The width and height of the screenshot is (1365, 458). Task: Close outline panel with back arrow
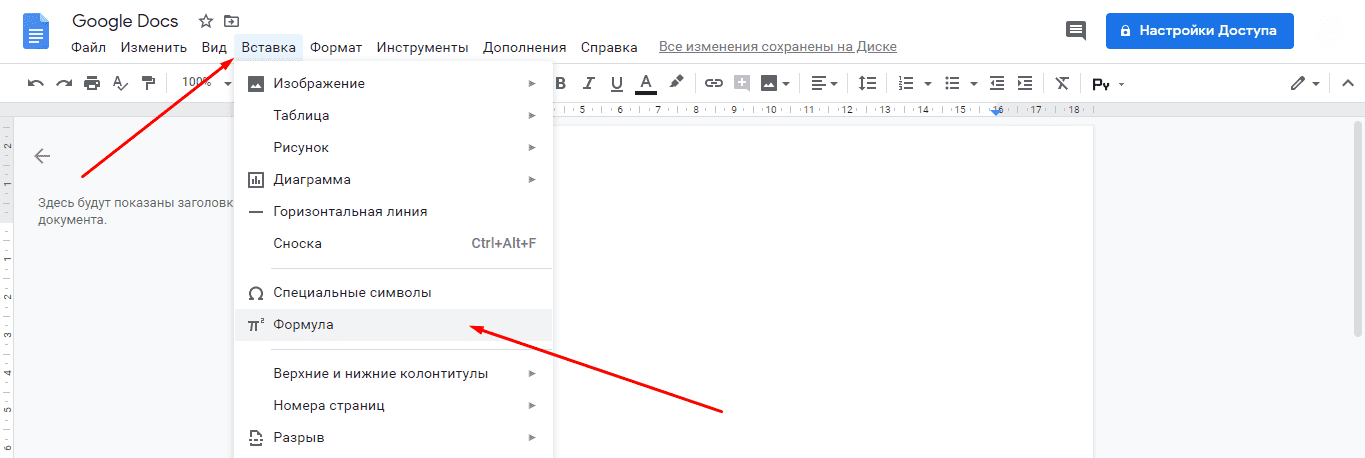point(42,156)
